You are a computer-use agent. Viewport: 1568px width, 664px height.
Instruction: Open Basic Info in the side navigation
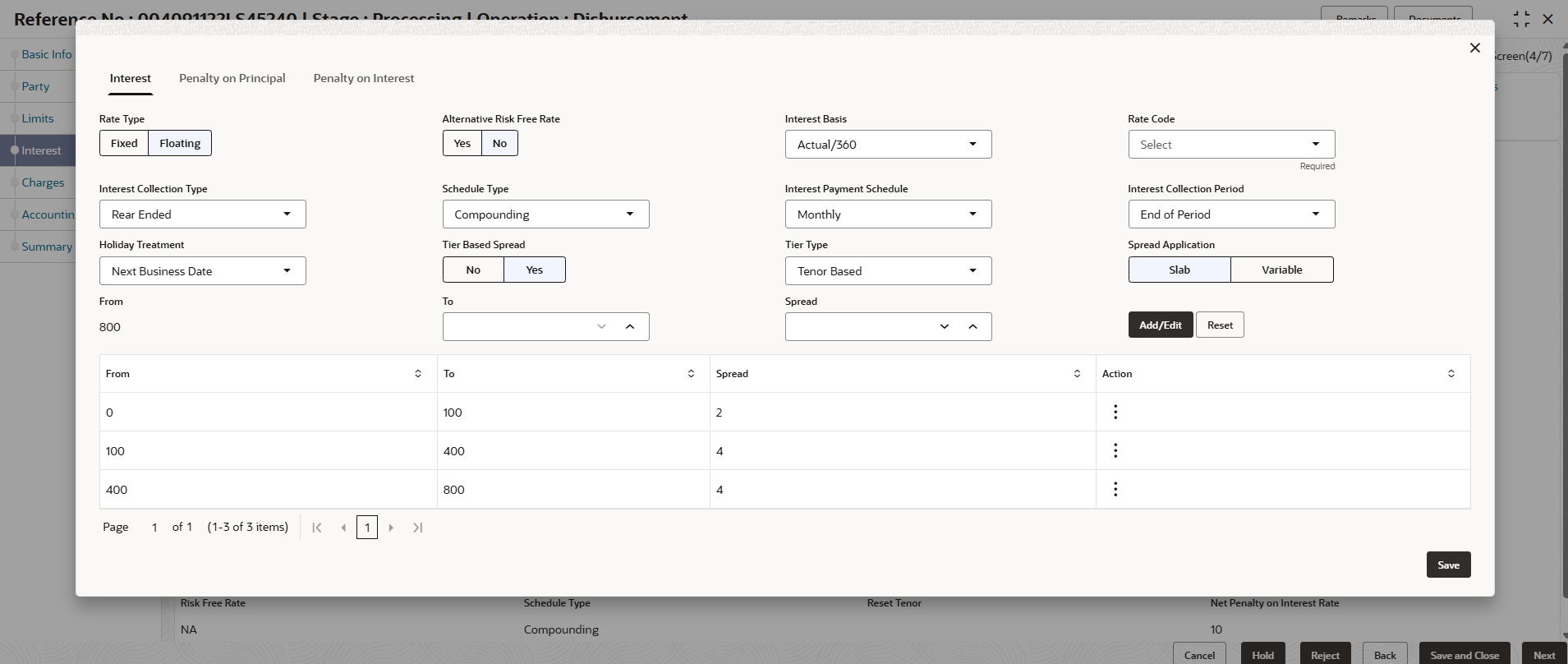(x=46, y=54)
